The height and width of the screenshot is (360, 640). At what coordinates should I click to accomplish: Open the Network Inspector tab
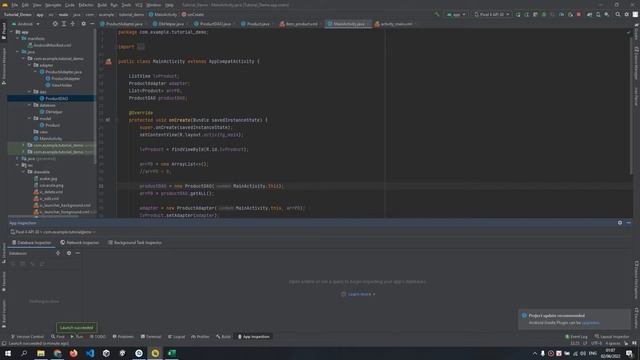pos(80,242)
